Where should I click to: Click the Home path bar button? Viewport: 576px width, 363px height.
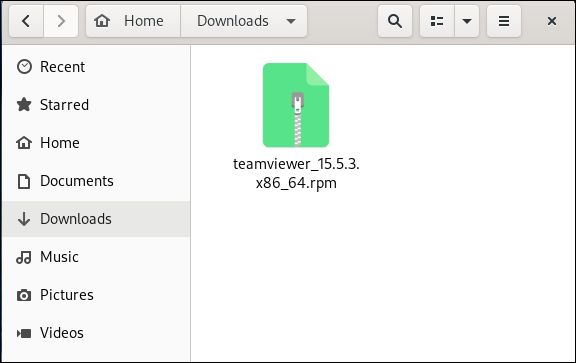pyautogui.click(x=133, y=21)
